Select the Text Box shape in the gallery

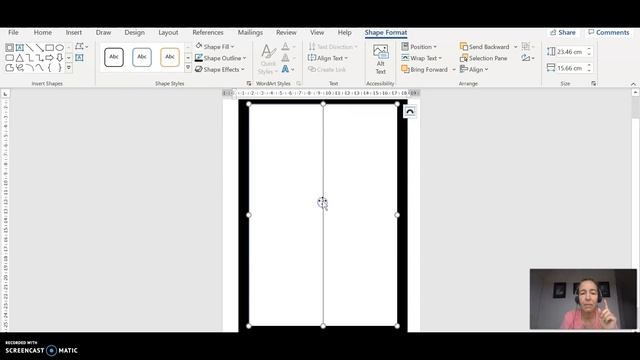click(x=19, y=48)
